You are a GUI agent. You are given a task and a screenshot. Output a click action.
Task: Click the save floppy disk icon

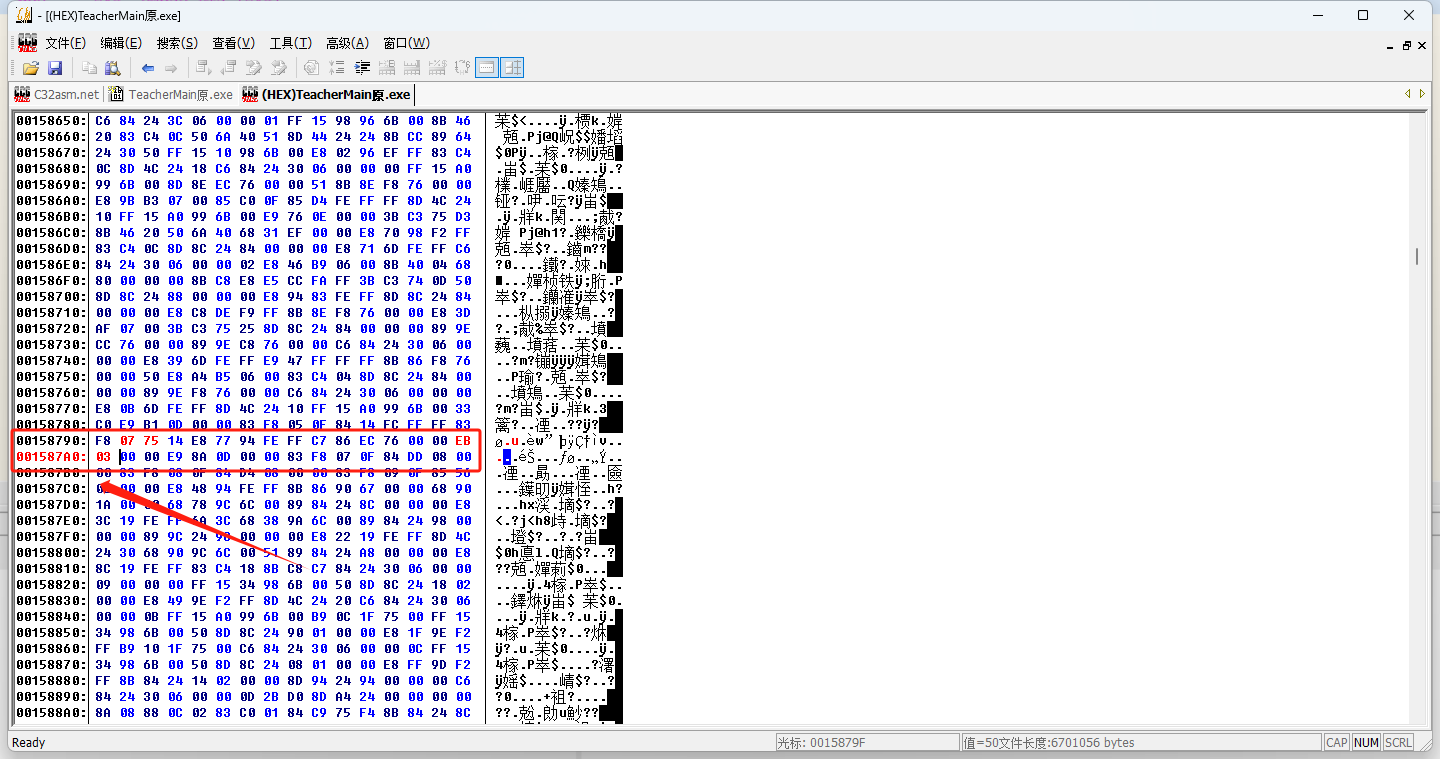click(x=55, y=68)
